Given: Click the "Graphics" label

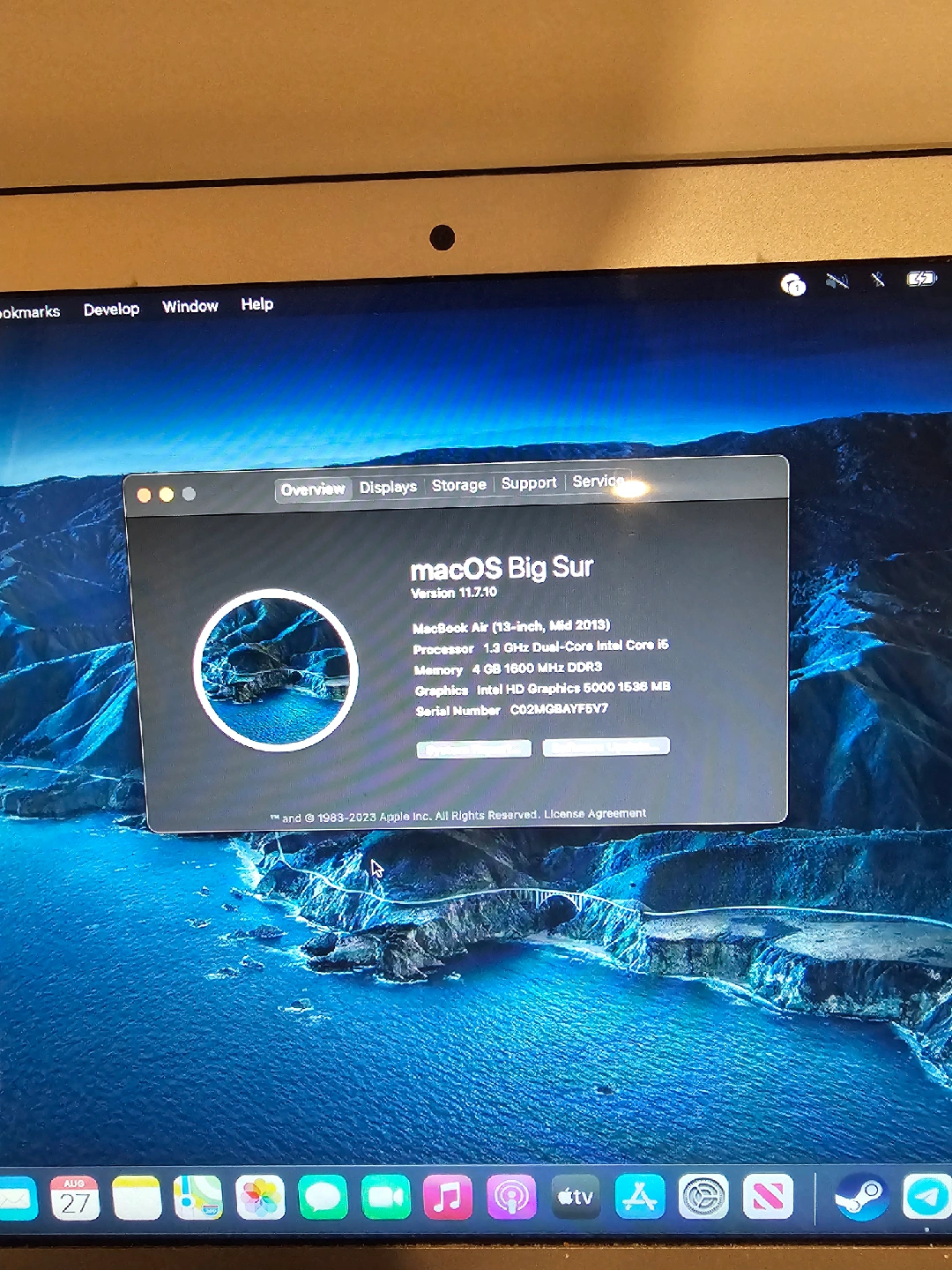Looking at the screenshot, I should pyautogui.click(x=442, y=691).
